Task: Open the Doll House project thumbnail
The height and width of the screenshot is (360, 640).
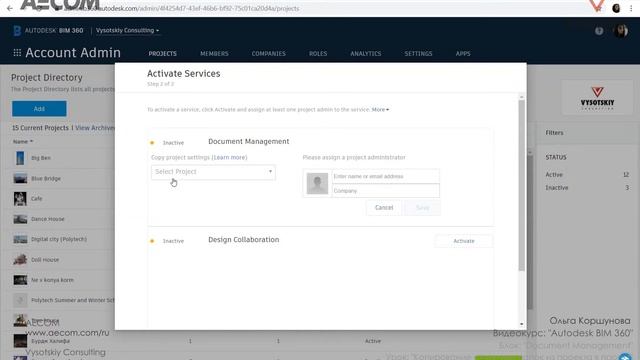Action: pos(20,260)
